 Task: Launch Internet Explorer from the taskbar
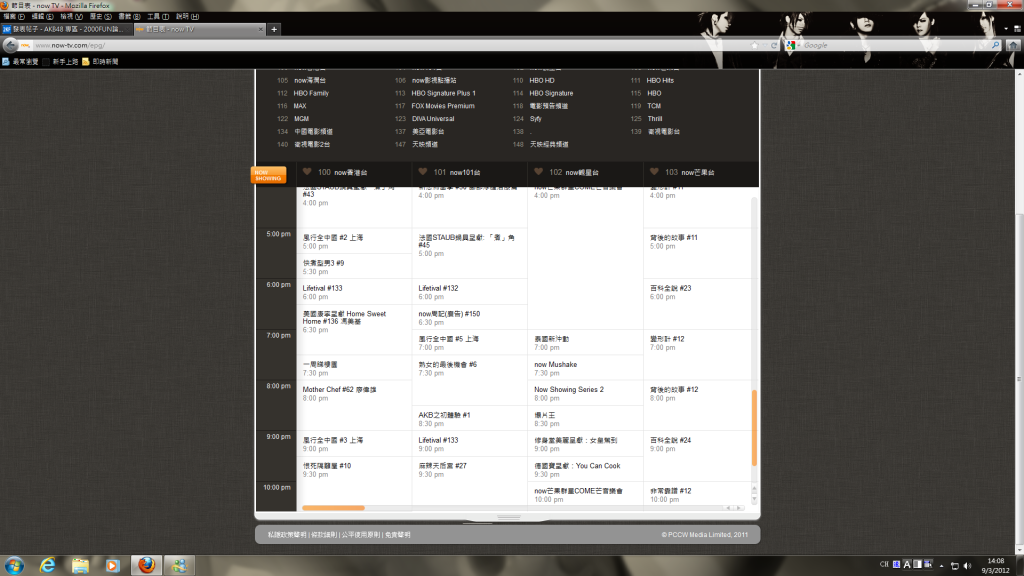tap(47, 565)
